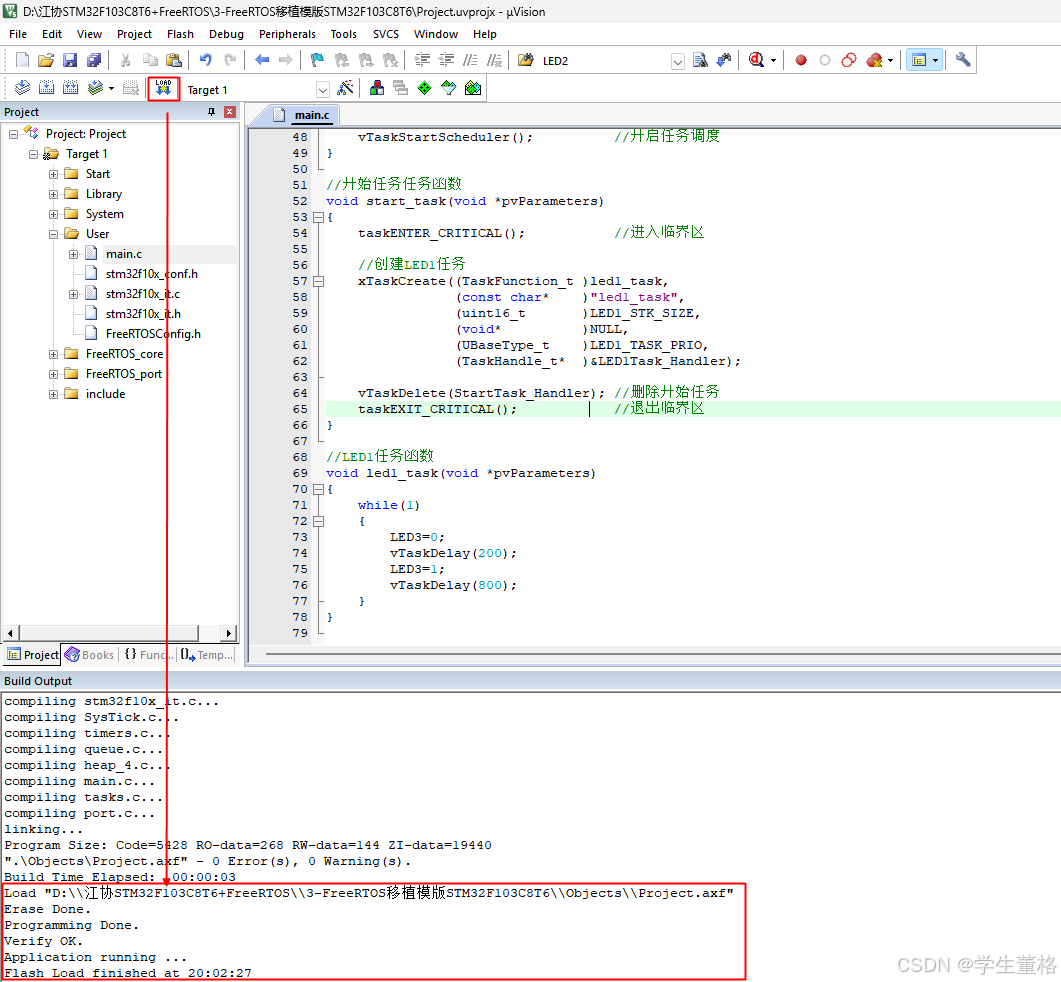Open the Target 1 selector dropdown
The height and width of the screenshot is (982, 1061).
point(323,89)
